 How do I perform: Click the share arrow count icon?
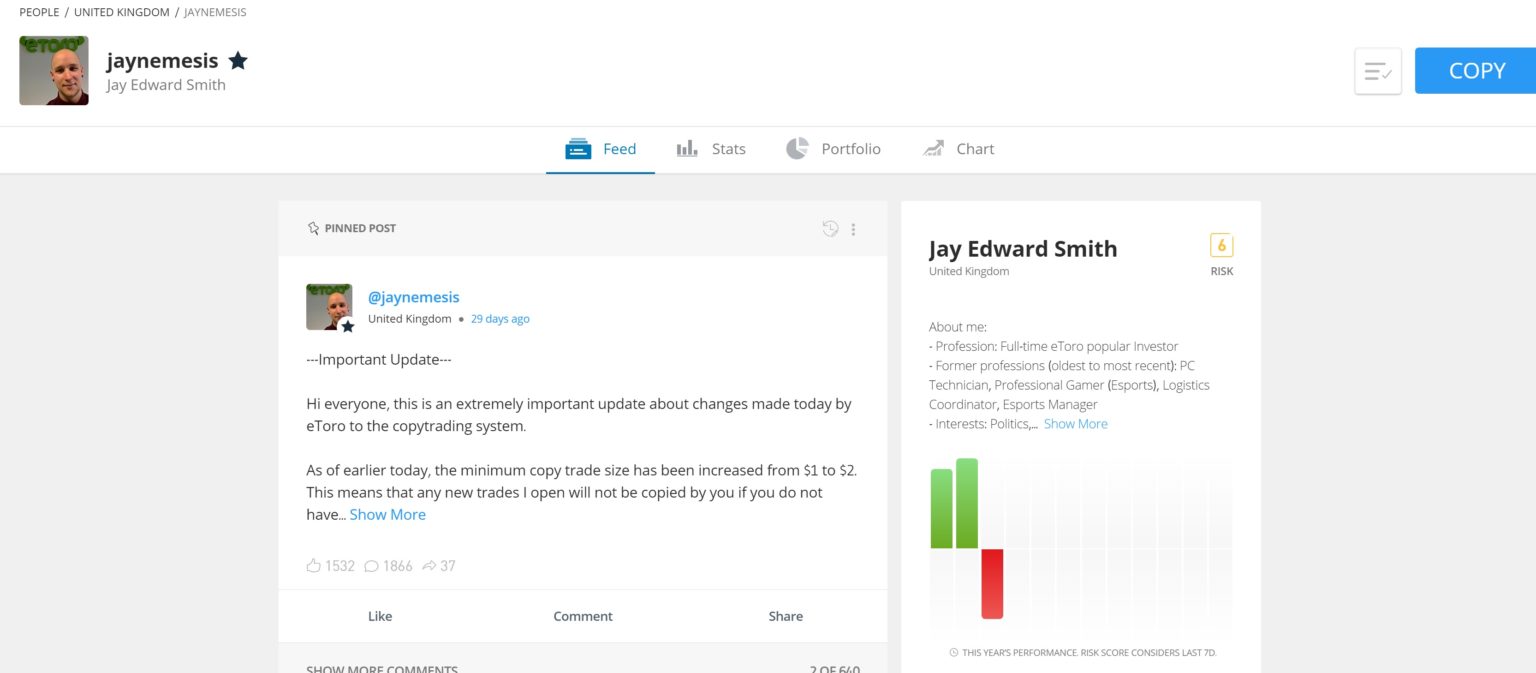(429, 566)
